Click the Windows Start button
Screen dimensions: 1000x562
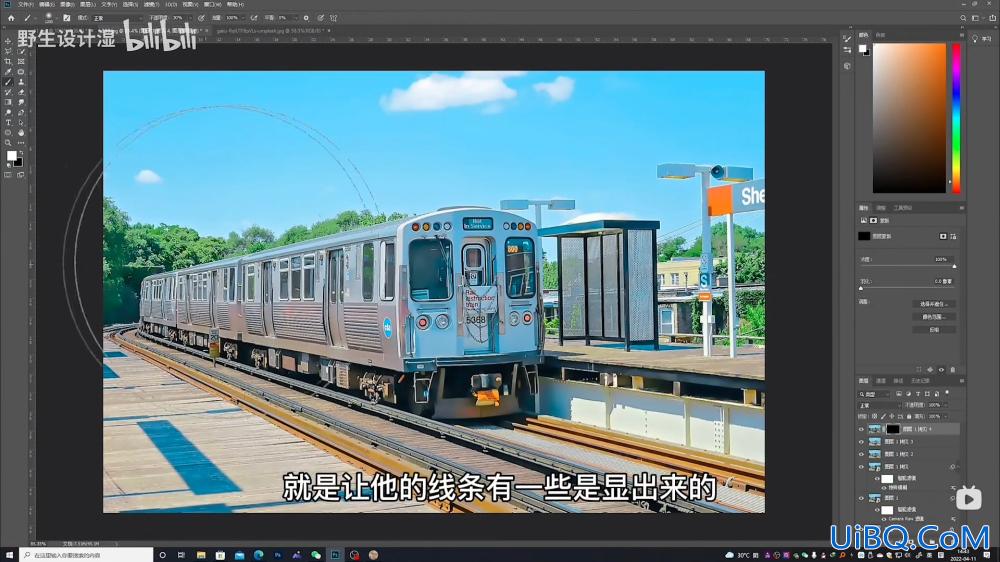tap(9, 555)
